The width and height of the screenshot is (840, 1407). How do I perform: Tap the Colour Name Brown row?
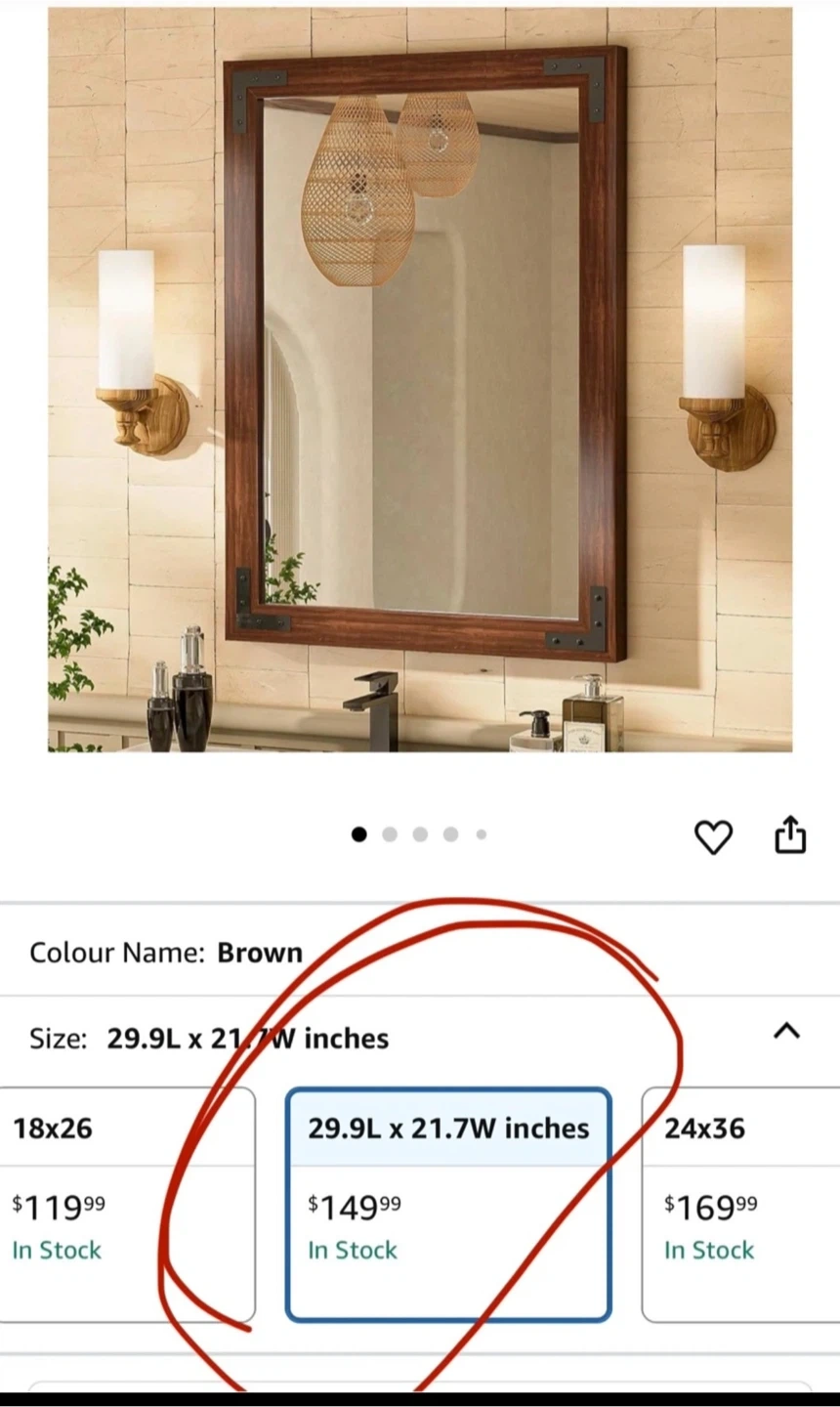click(420, 952)
